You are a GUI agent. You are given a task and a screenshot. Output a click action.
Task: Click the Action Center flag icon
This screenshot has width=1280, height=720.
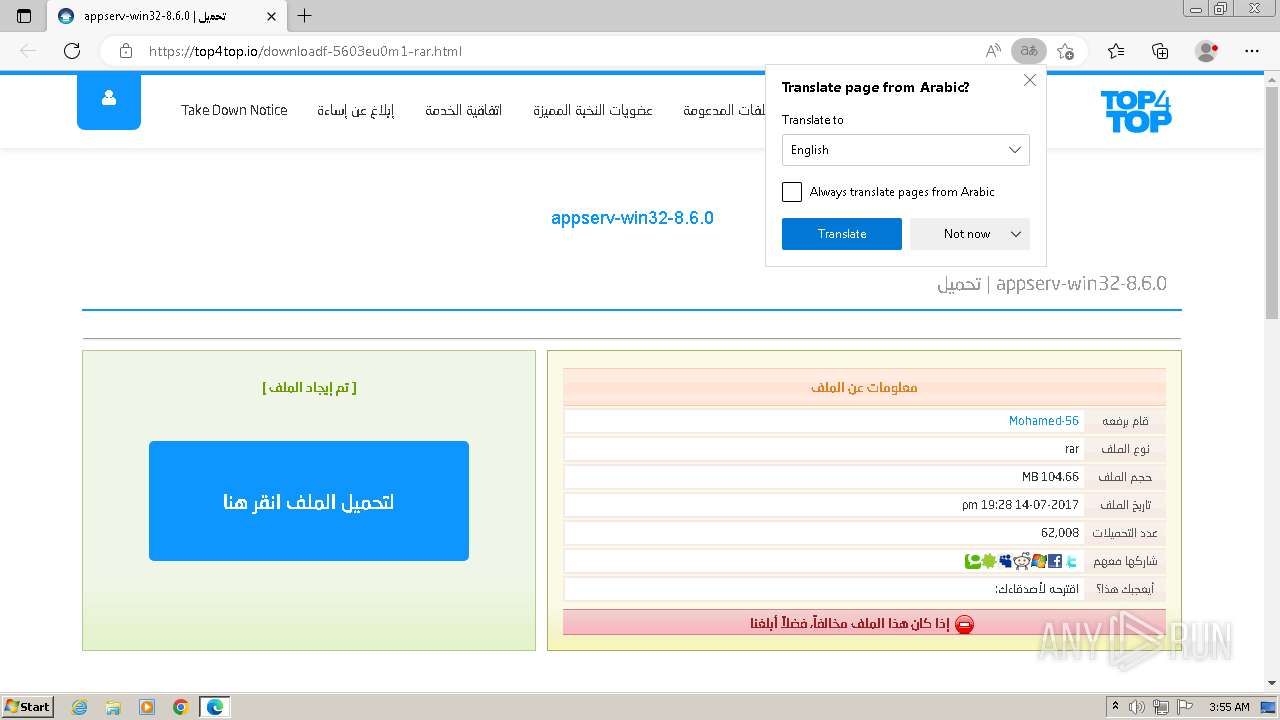[x=1186, y=707]
